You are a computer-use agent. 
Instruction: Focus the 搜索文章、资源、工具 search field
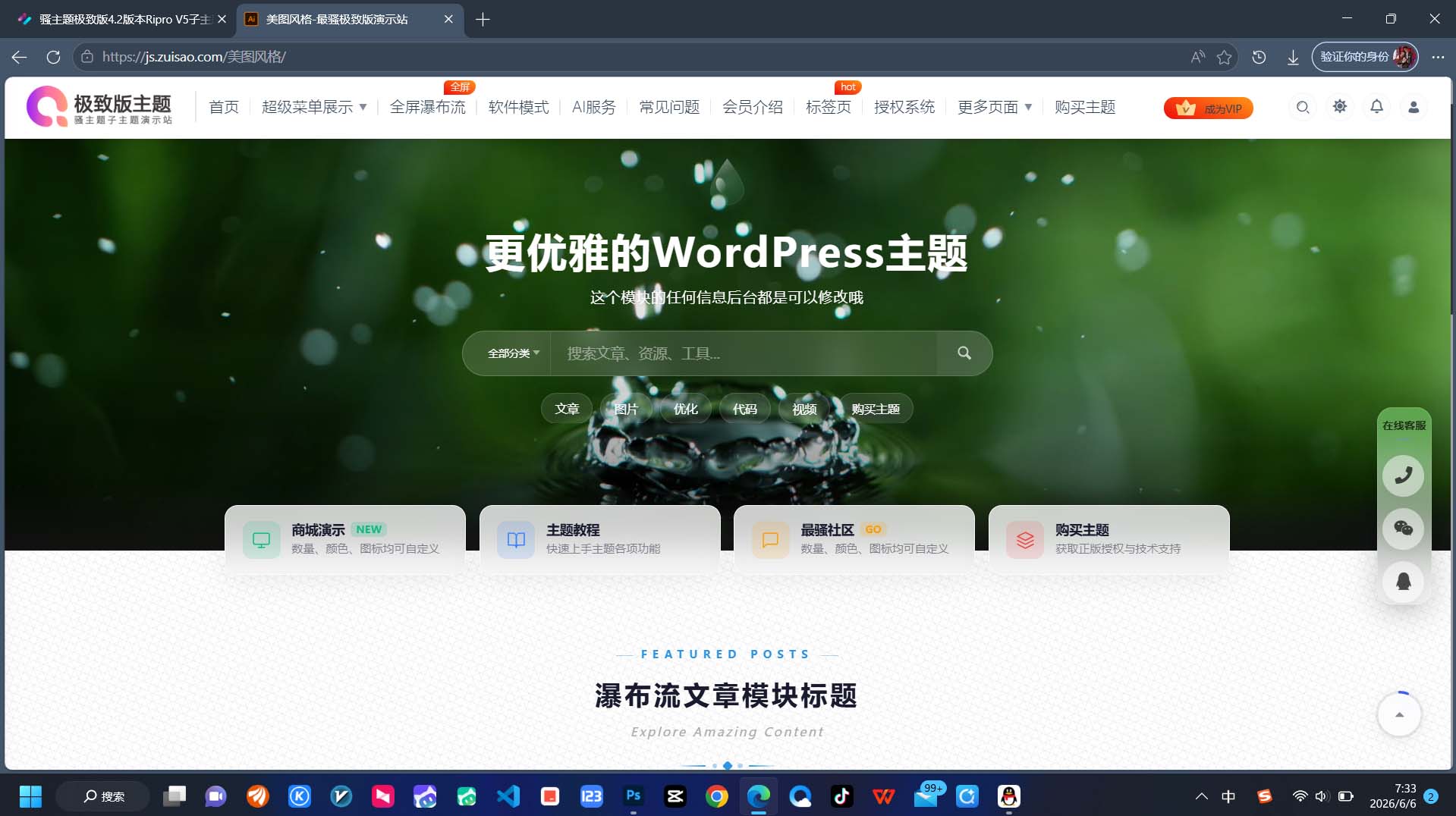744,353
